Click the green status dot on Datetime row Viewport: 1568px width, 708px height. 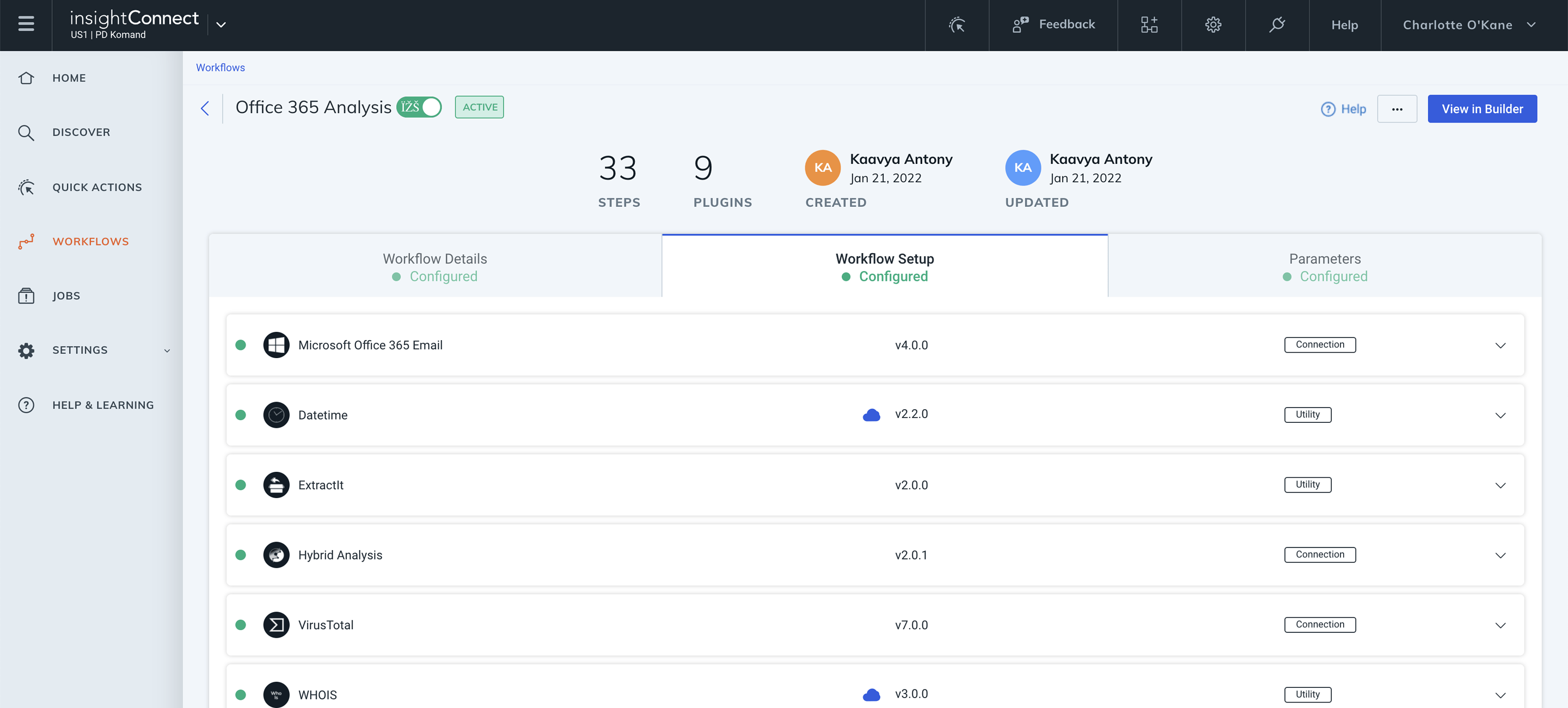click(241, 415)
